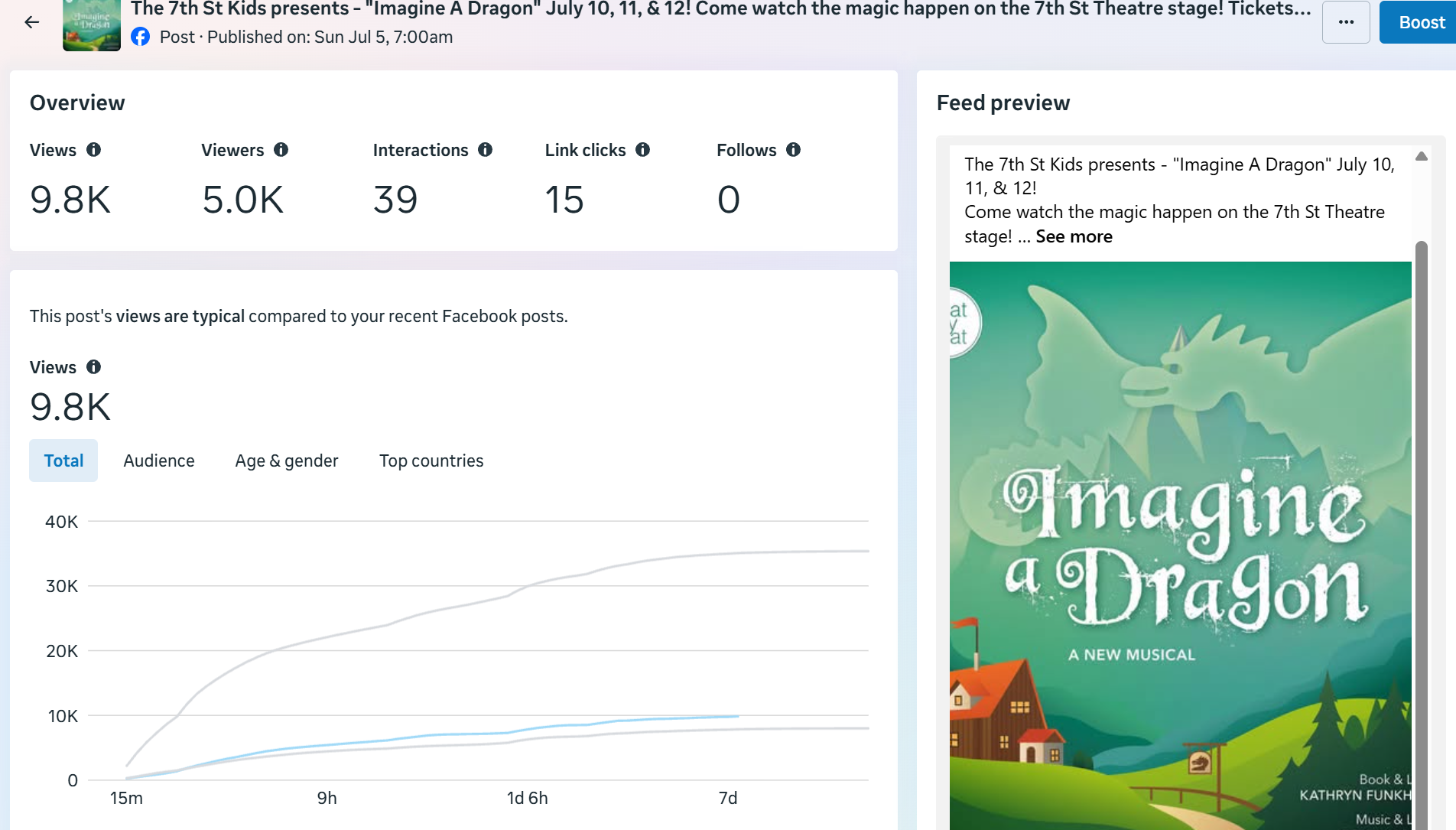Show info tooltip for Link clicks
Screen dimensions: 1456x830
click(643, 150)
